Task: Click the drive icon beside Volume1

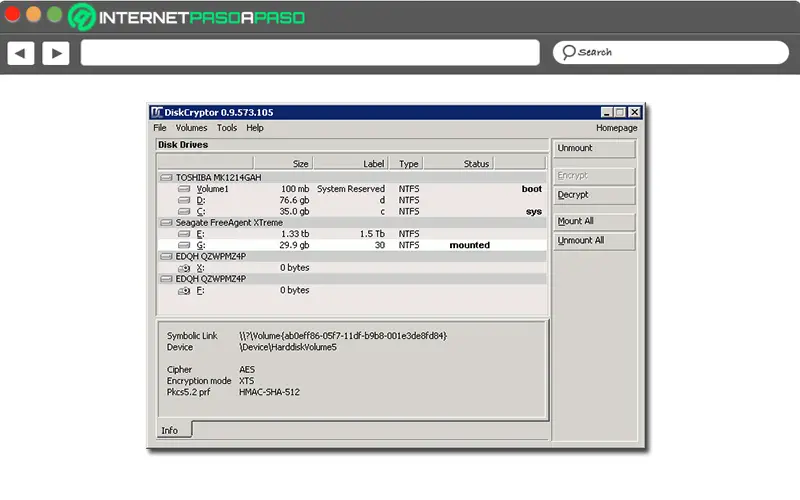Action: pos(184,188)
